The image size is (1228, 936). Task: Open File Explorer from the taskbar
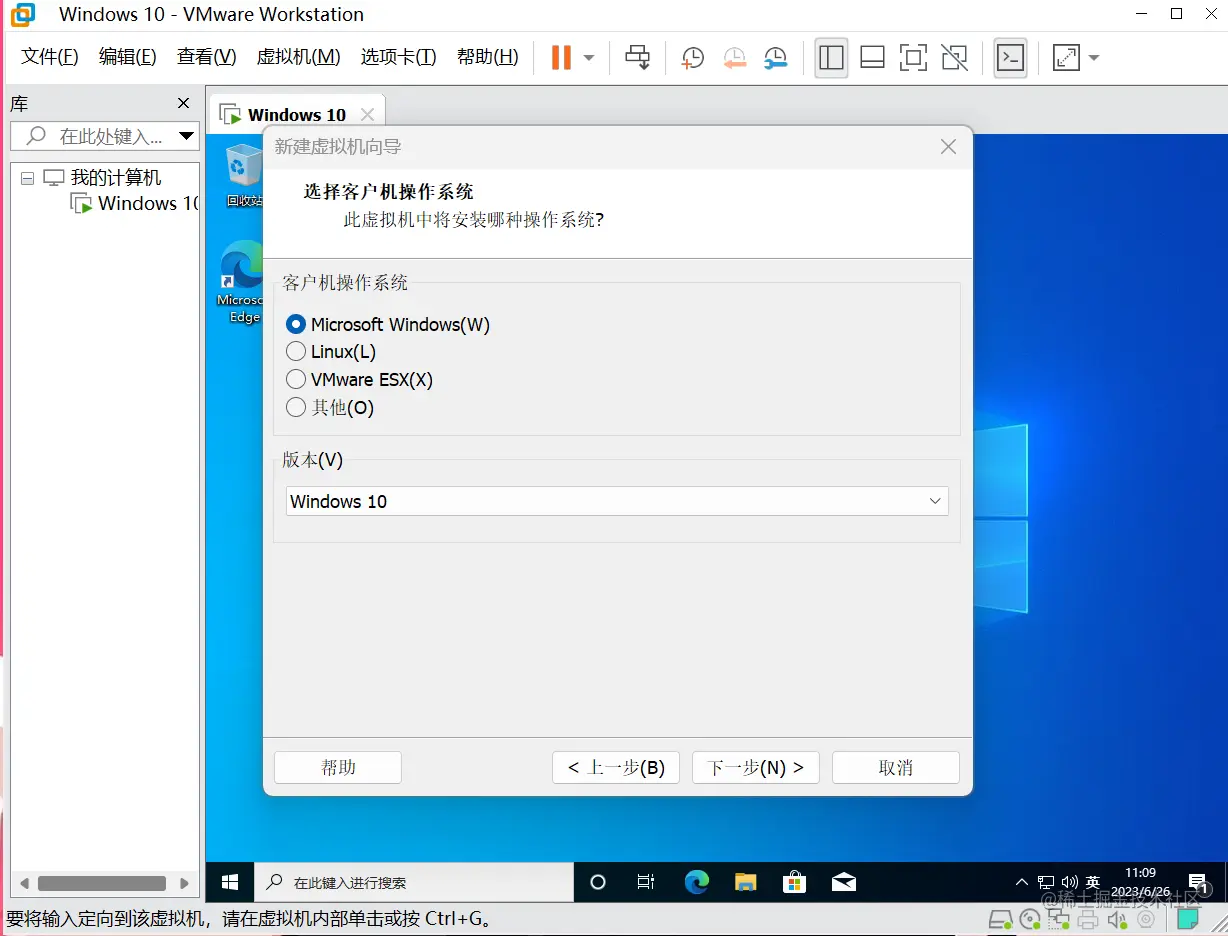(745, 882)
